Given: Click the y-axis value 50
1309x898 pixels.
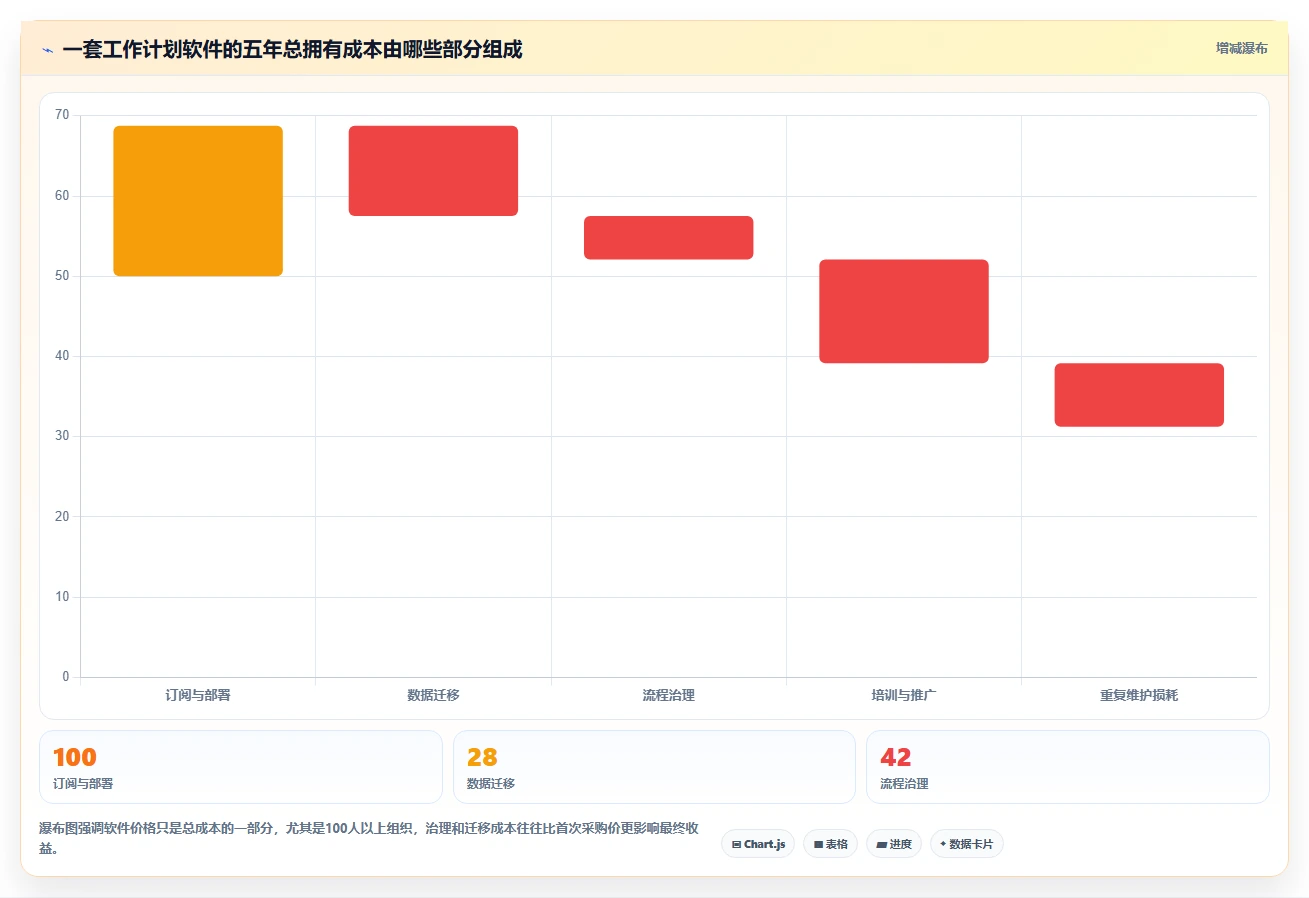Looking at the screenshot, I should tap(62, 276).
